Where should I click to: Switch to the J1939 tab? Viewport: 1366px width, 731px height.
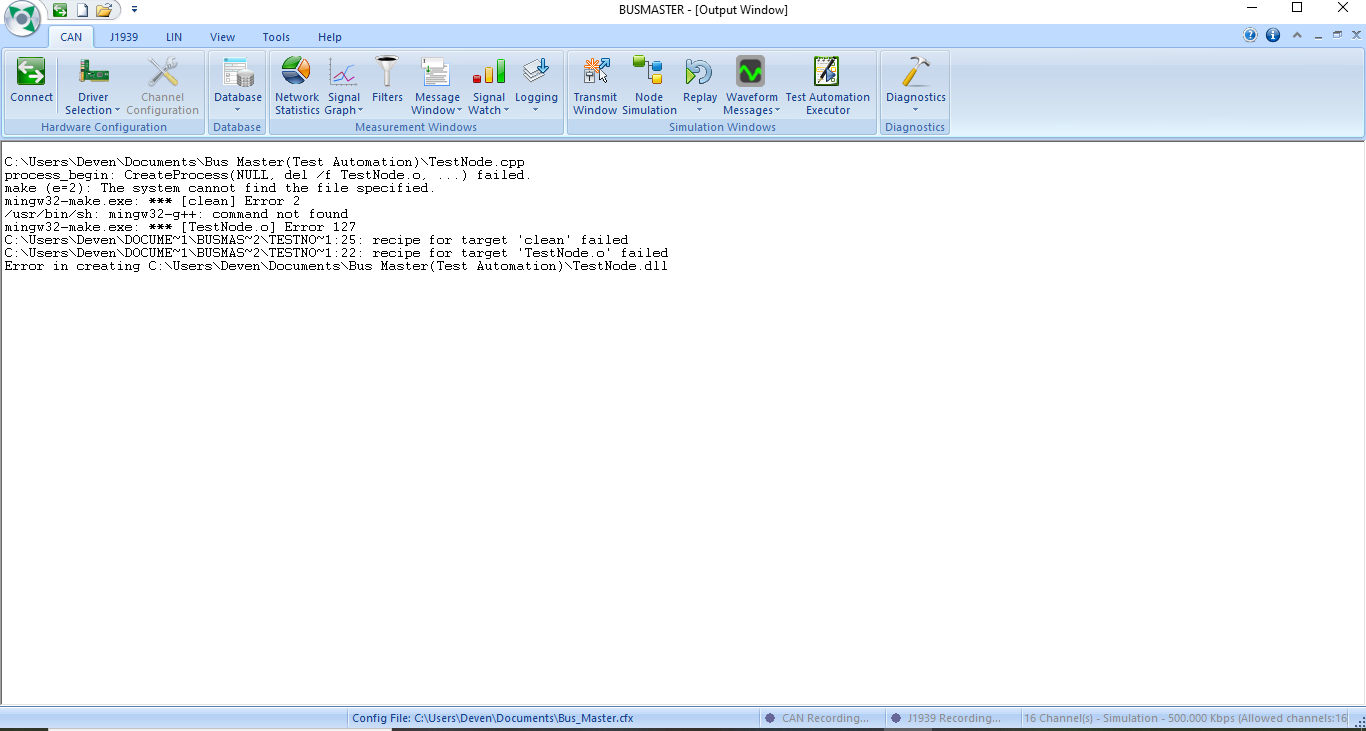click(124, 37)
